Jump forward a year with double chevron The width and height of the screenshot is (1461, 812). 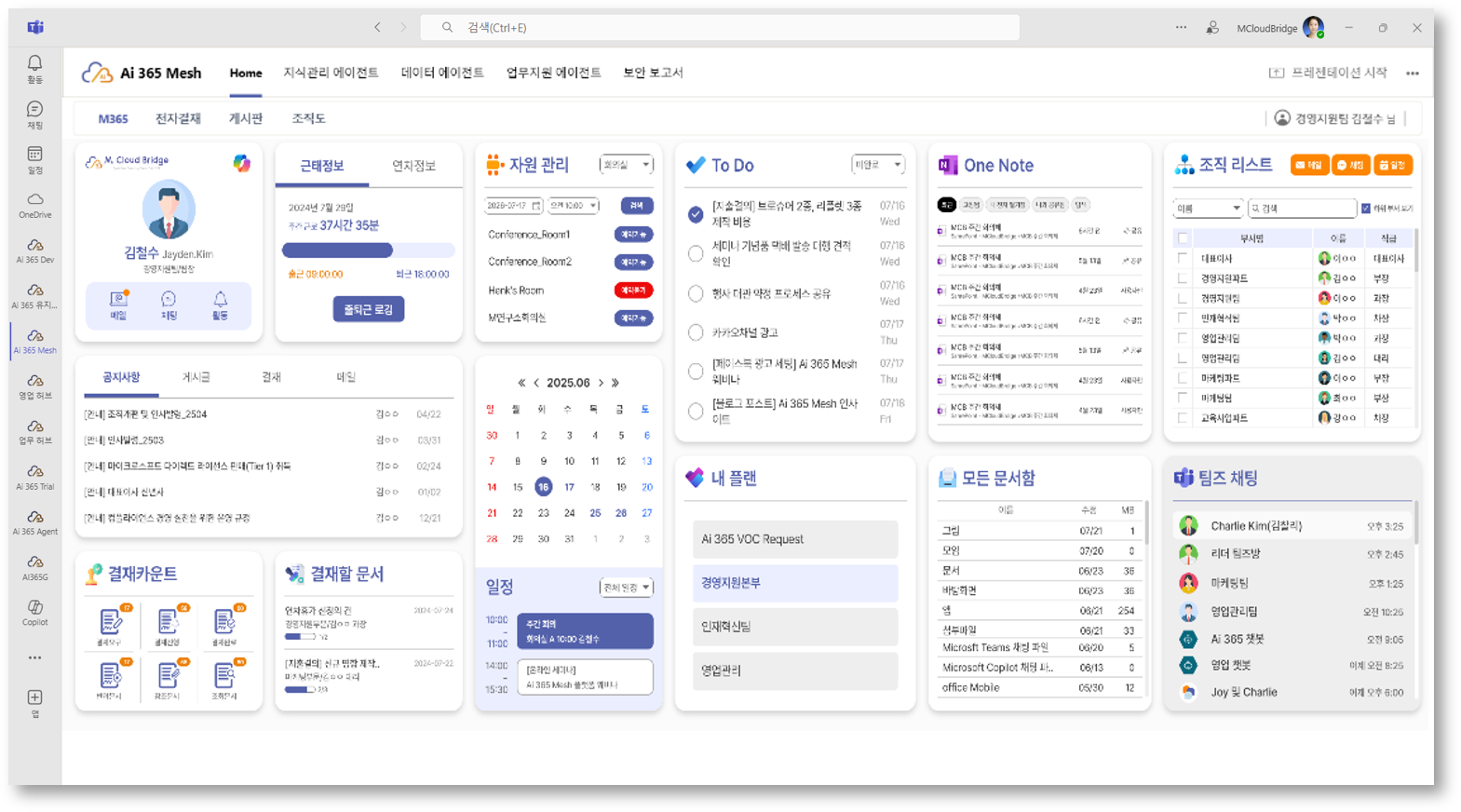point(616,383)
